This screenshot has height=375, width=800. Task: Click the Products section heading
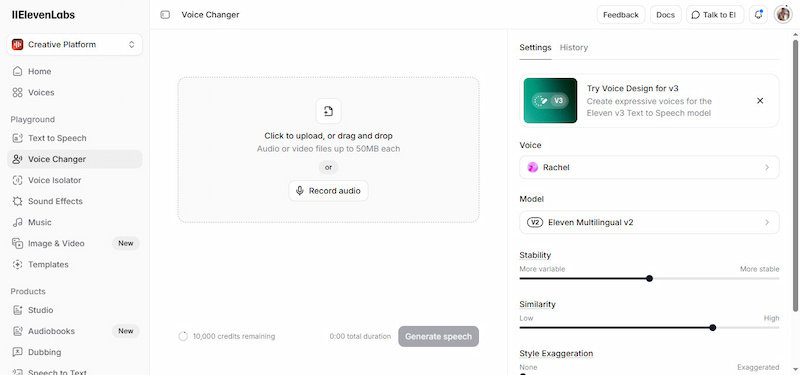pyautogui.click(x=28, y=291)
